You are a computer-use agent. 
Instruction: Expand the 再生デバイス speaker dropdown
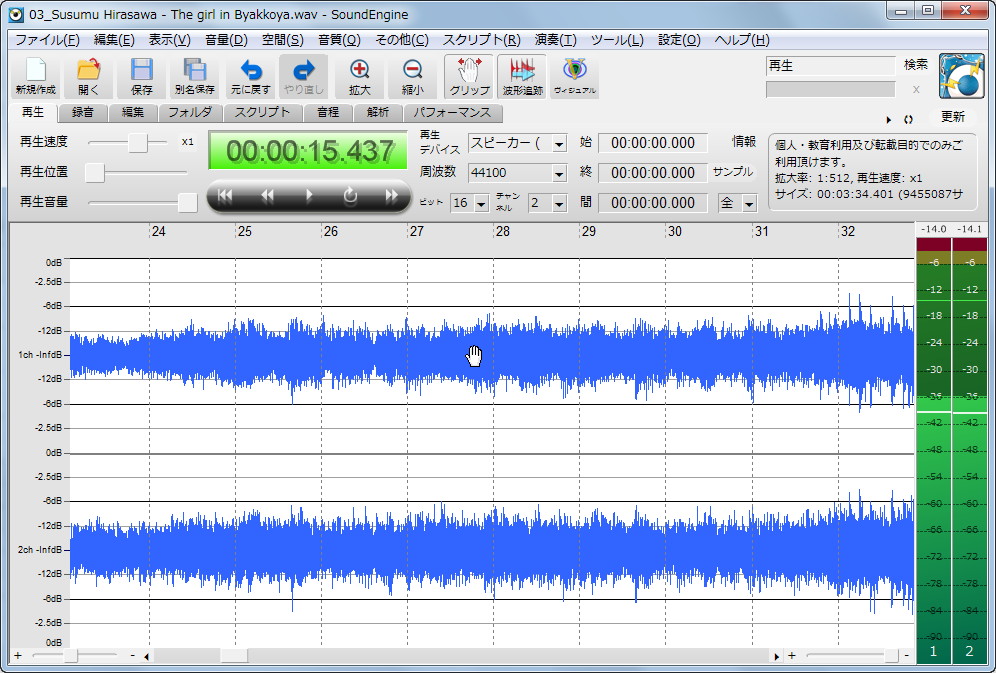[x=558, y=143]
